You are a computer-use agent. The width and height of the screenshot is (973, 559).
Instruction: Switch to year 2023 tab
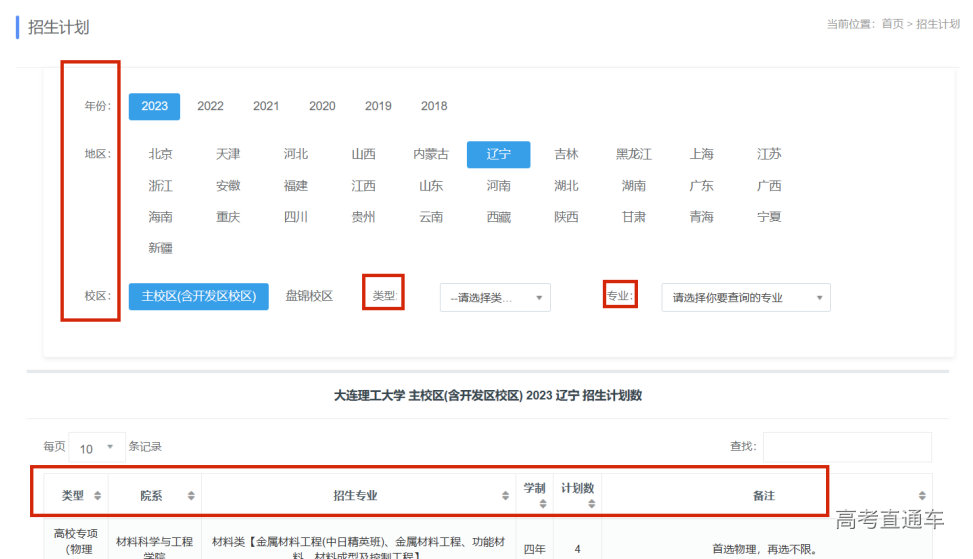coord(154,106)
